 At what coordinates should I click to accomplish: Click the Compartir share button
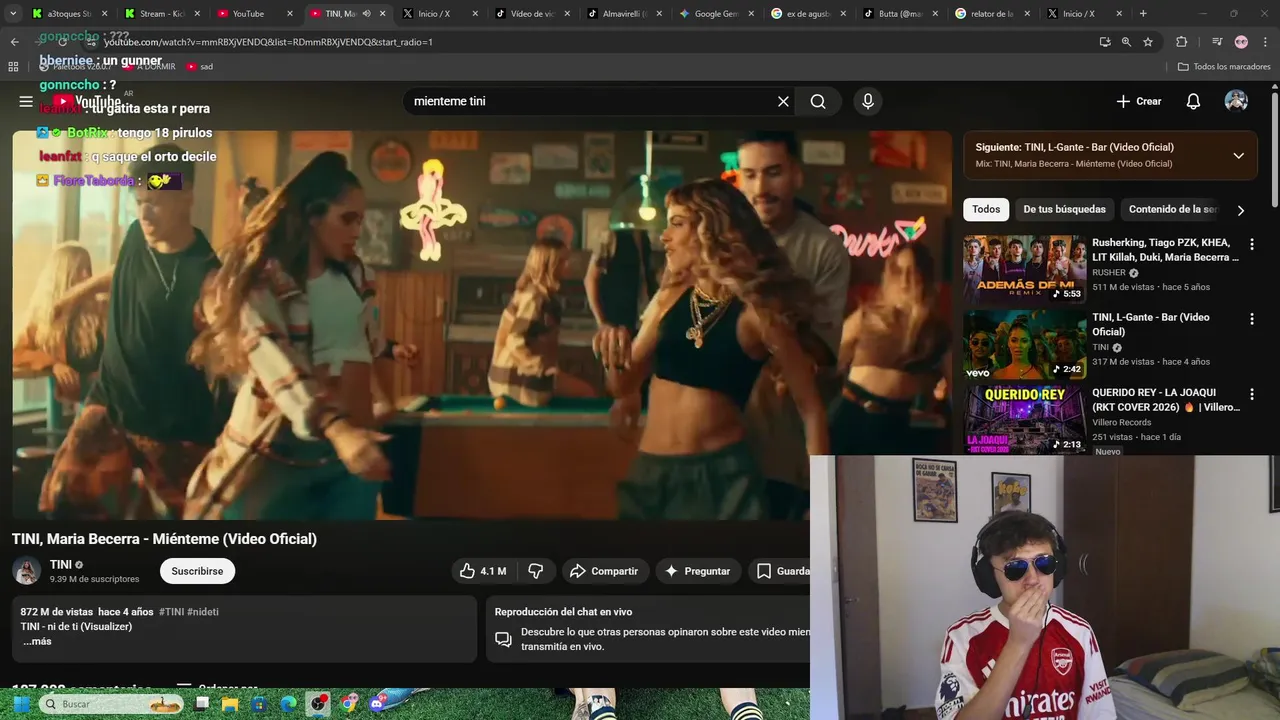pos(604,571)
